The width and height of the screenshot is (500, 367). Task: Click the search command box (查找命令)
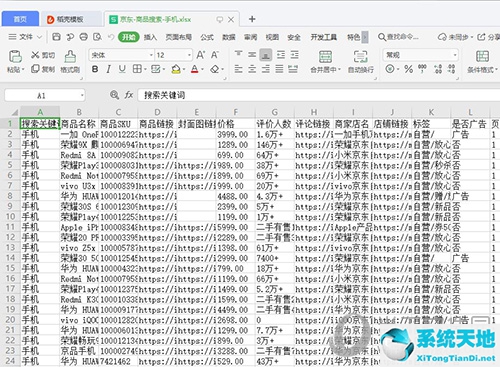399,37
